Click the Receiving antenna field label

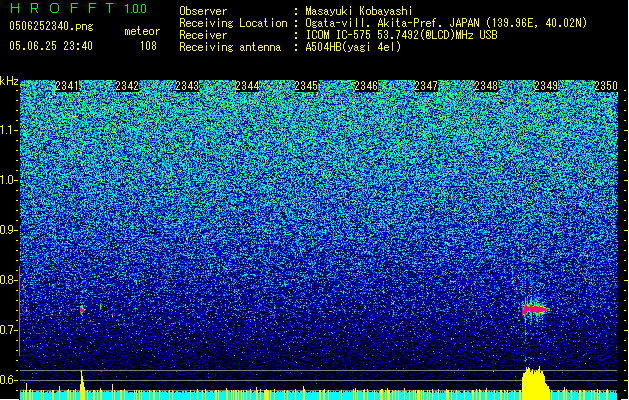tap(230, 47)
